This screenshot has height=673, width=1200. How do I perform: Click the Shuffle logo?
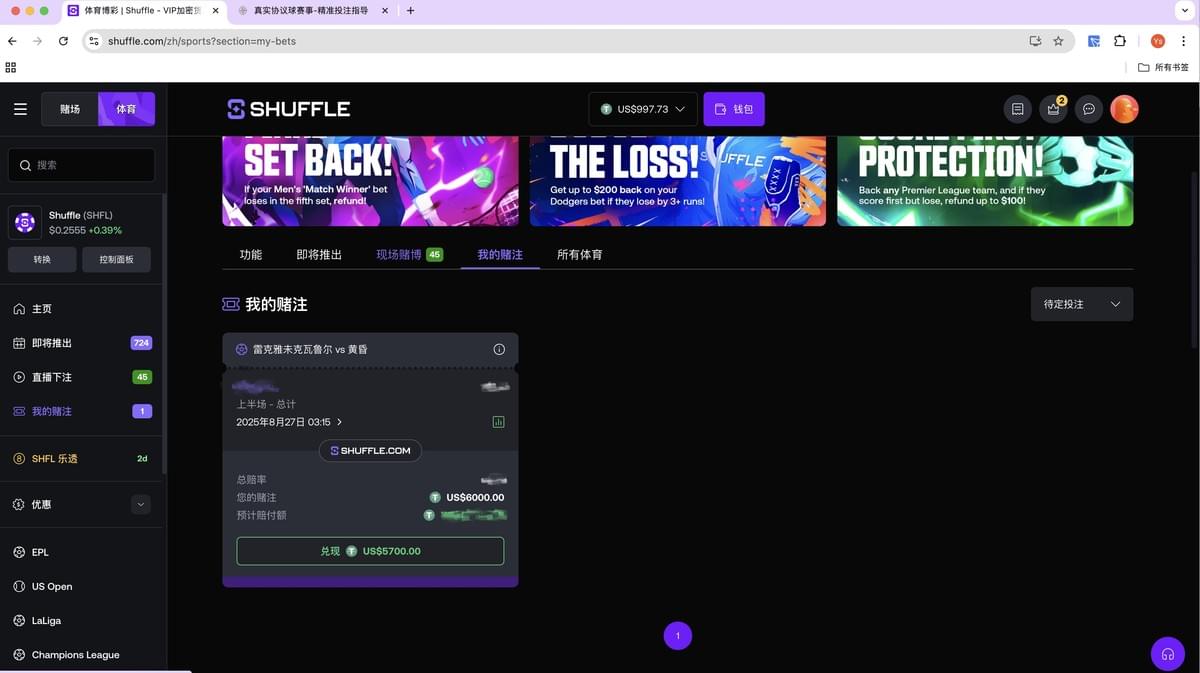tap(289, 109)
